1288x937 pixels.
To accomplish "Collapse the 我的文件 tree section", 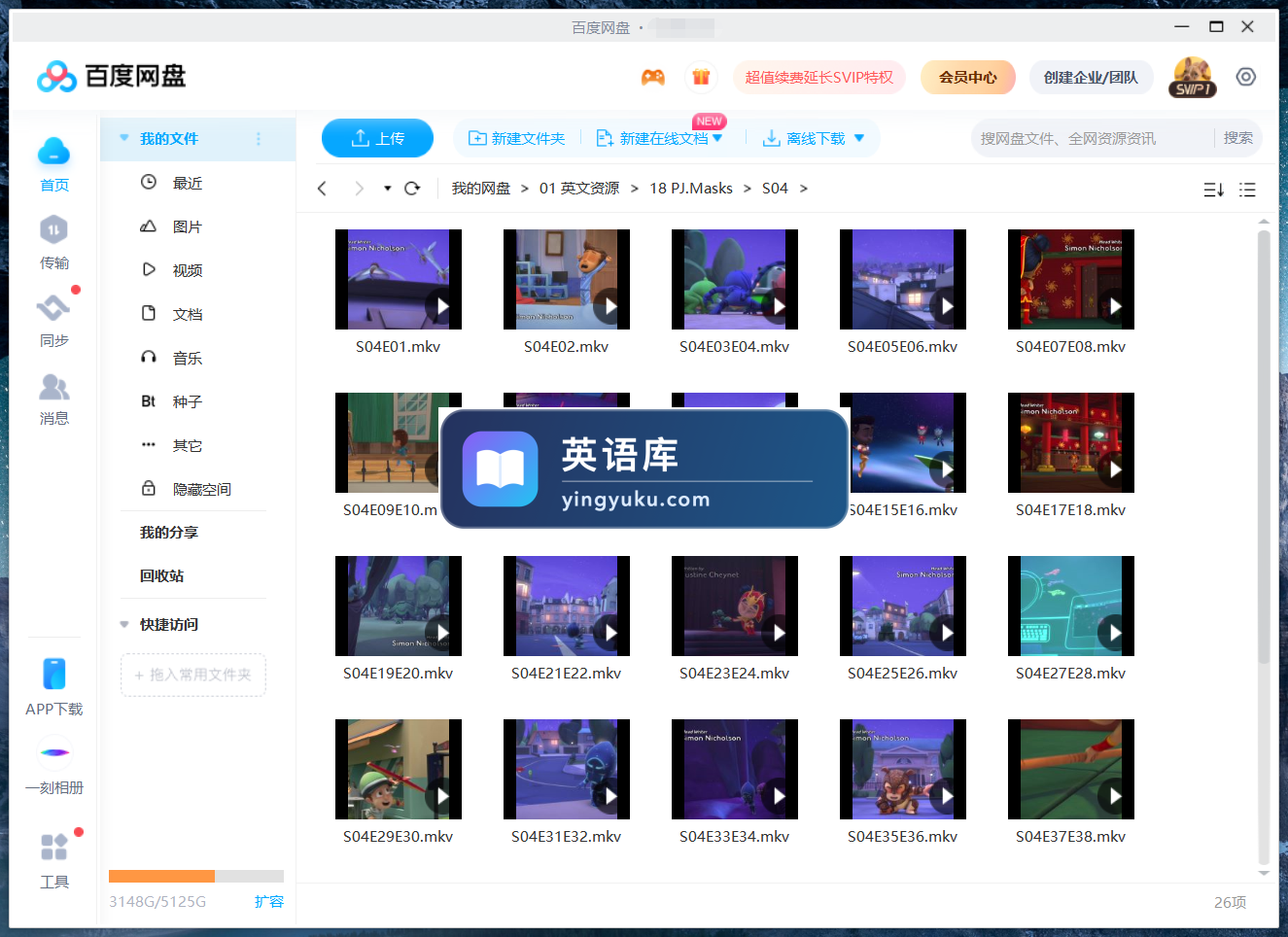I will pos(124,138).
